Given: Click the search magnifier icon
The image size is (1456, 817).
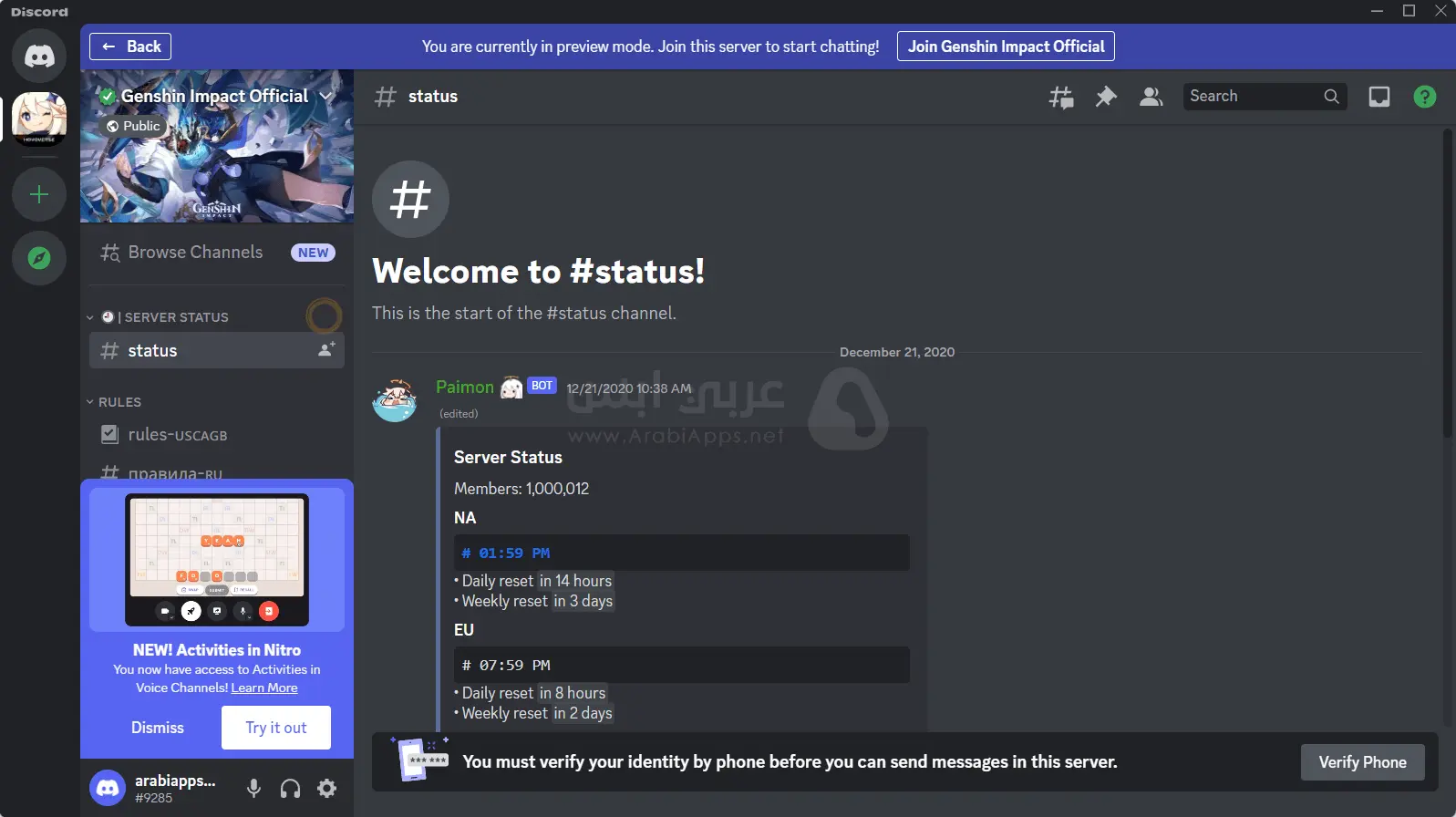Looking at the screenshot, I should [1331, 97].
